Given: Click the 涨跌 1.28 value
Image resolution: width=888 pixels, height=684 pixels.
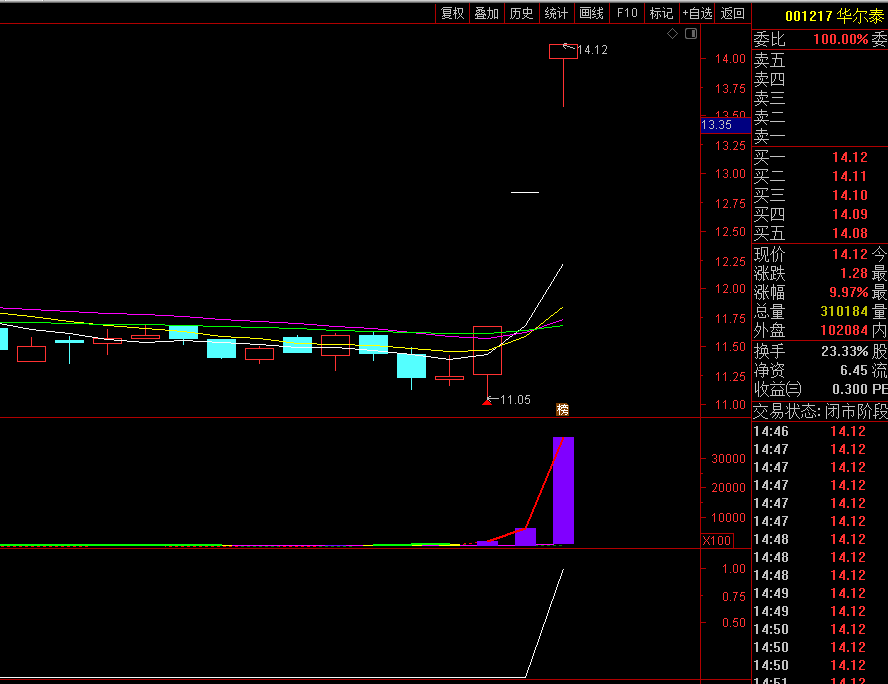Looking at the screenshot, I should (x=853, y=273).
